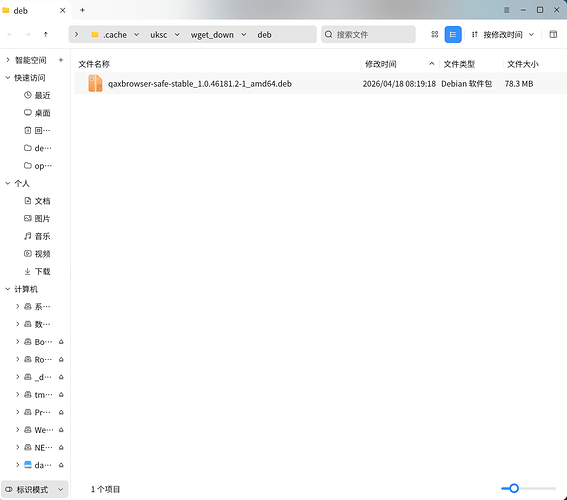
Task: Click the deb package file icon
Action: coord(95,84)
